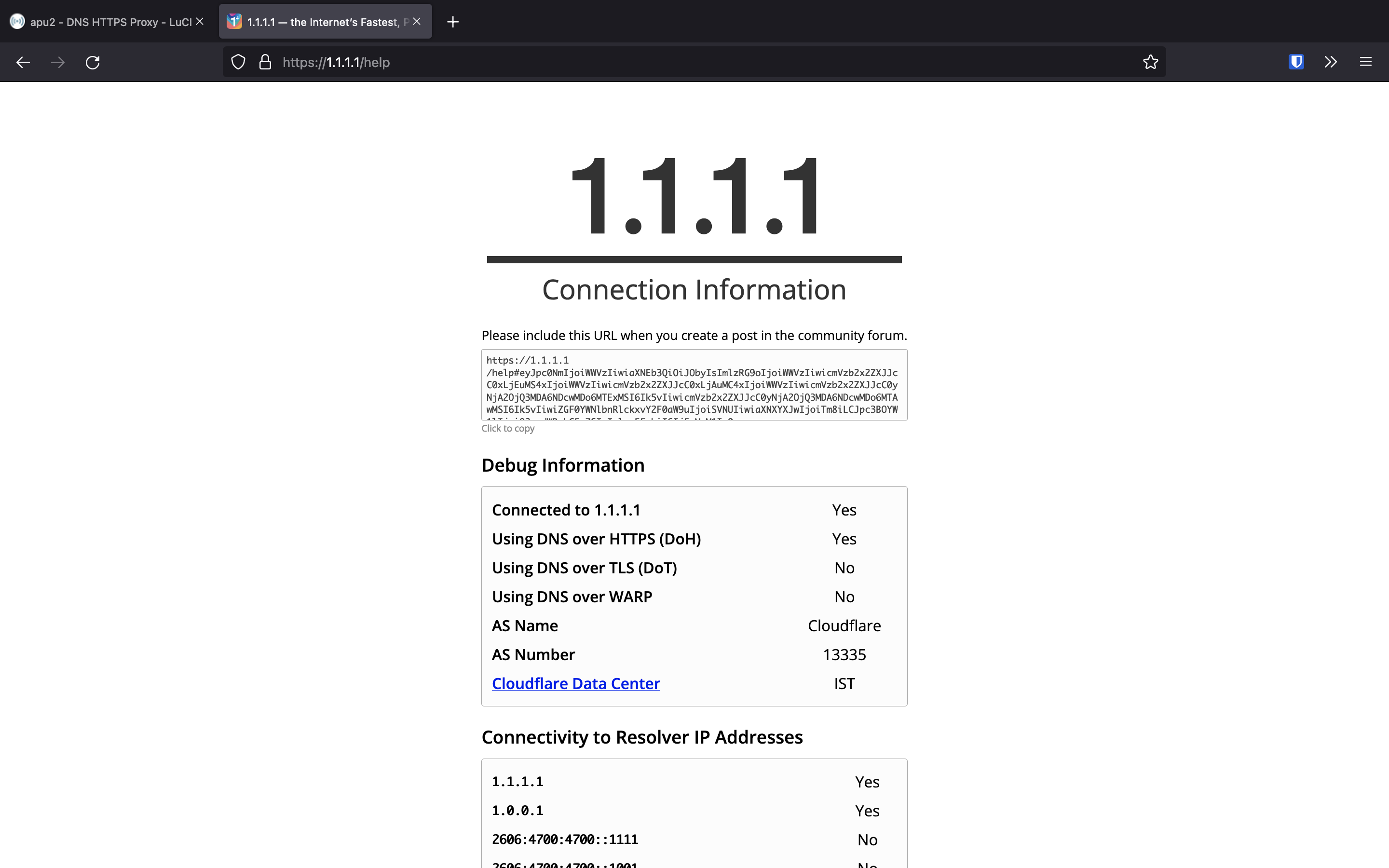Image resolution: width=1389 pixels, height=868 pixels.
Task: Click the community forum instruction text
Action: click(694, 335)
